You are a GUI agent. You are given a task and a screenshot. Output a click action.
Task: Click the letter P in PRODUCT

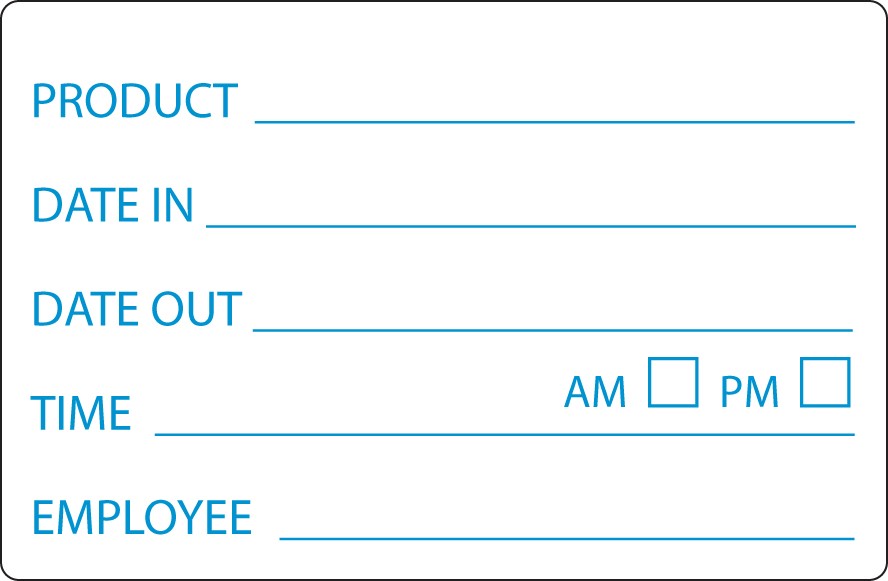[44, 101]
